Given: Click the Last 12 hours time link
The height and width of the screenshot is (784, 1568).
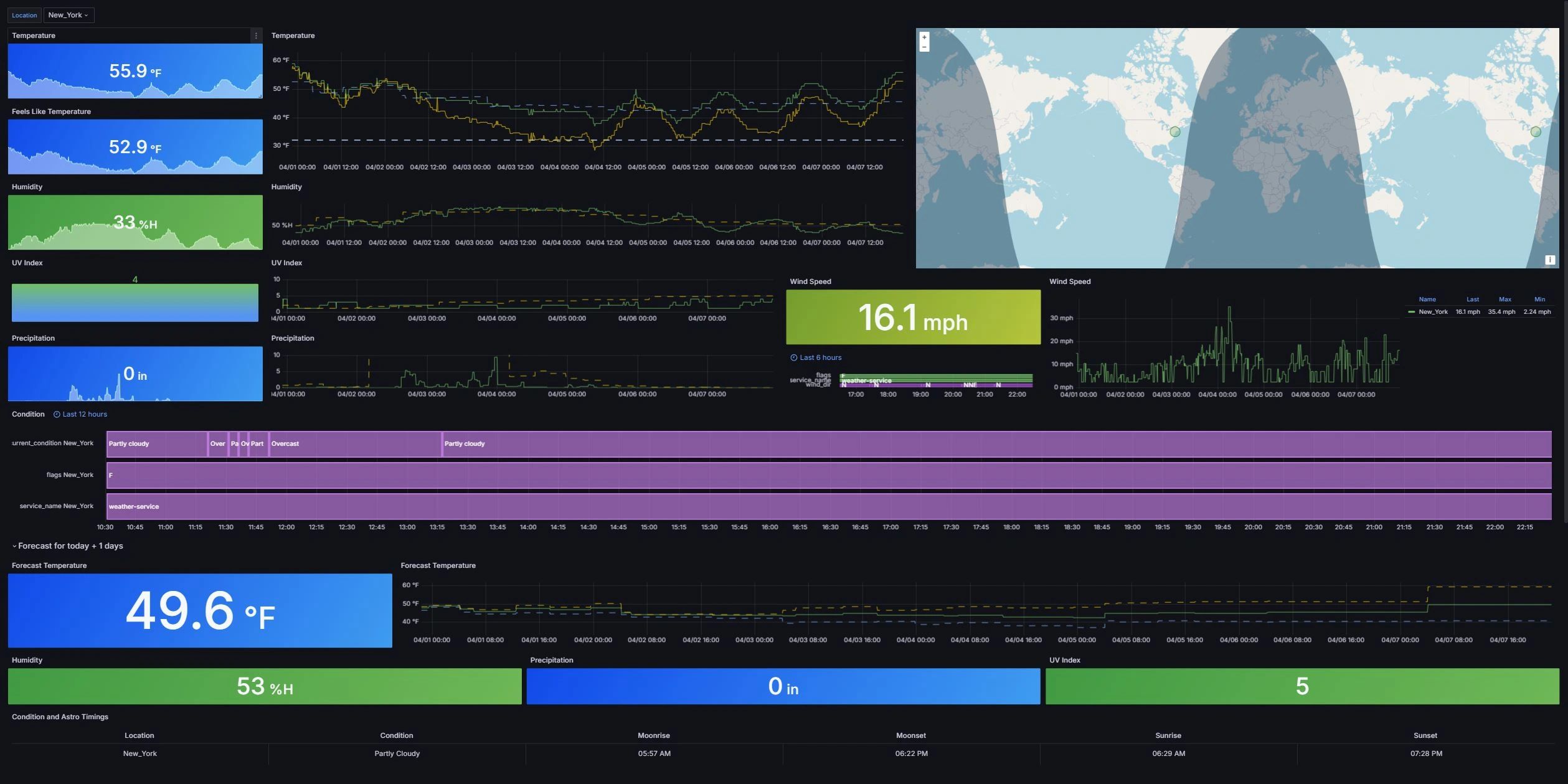Looking at the screenshot, I should (x=85, y=414).
